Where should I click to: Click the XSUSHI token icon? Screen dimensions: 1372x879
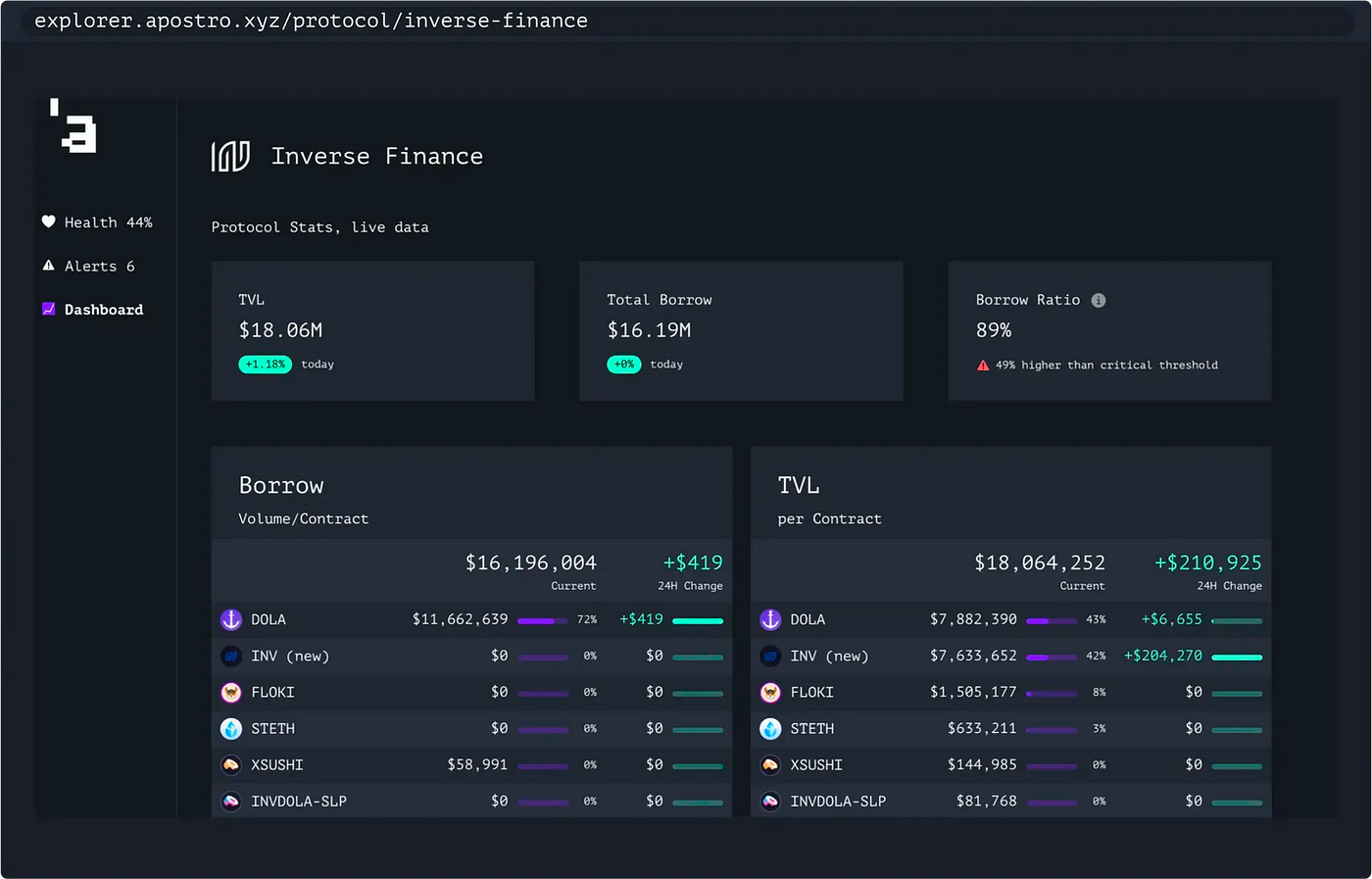click(x=229, y=764)
